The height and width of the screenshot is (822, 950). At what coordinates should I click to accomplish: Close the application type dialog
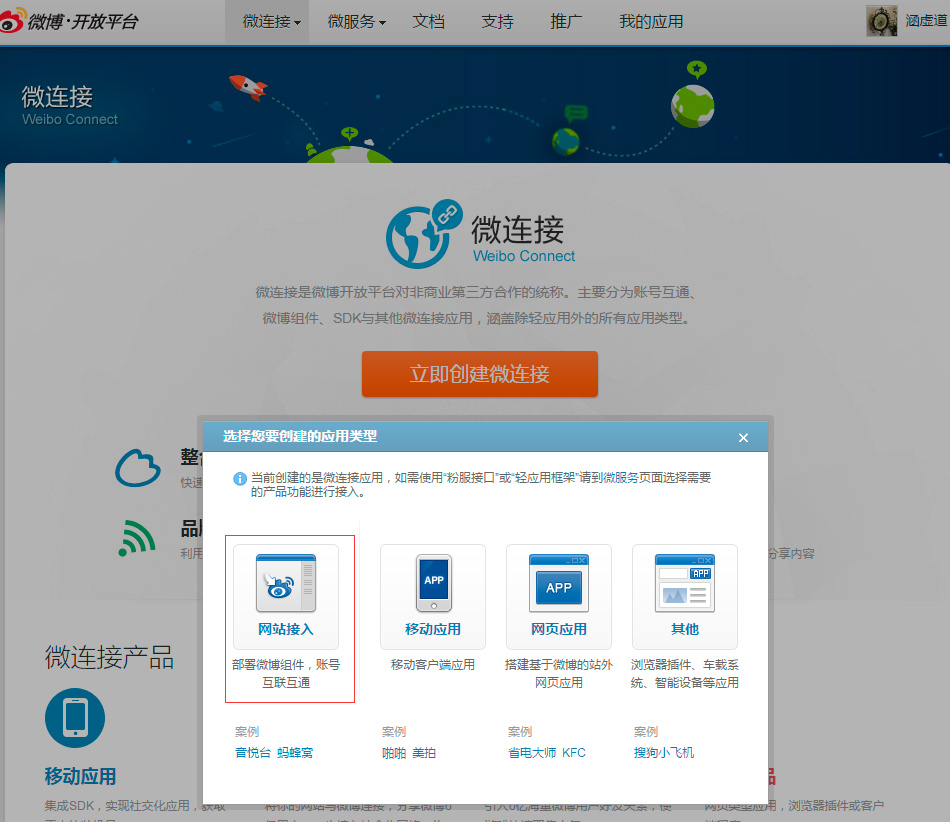(743, 437)
